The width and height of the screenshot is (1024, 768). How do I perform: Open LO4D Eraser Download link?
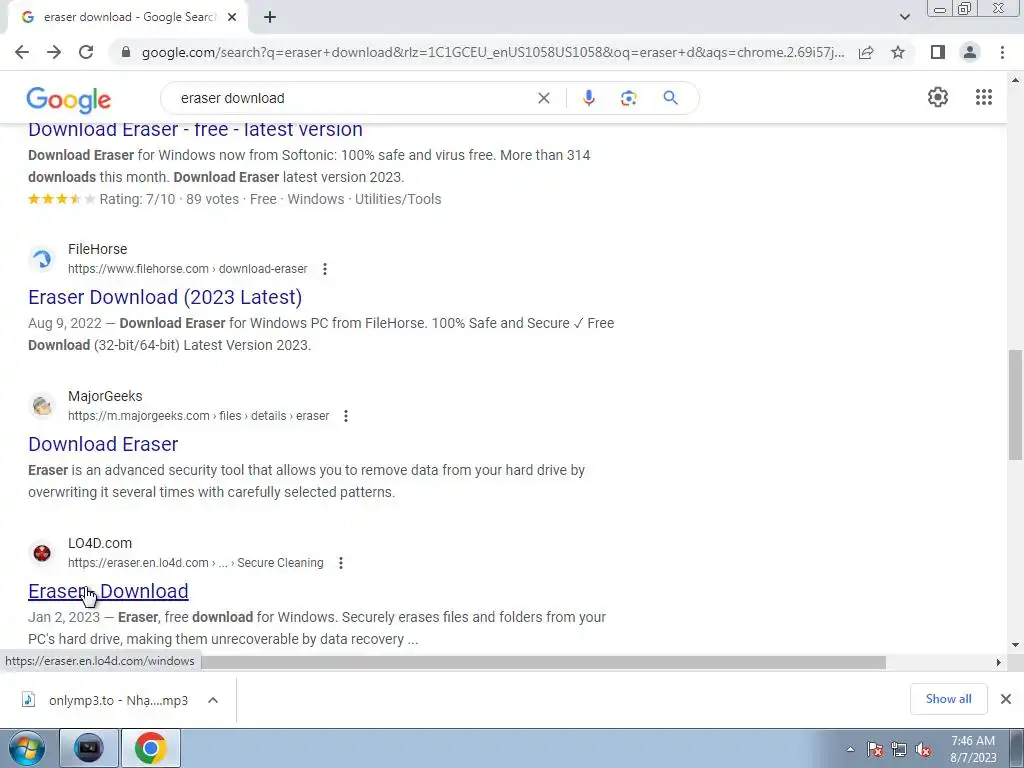click(108, 591)
